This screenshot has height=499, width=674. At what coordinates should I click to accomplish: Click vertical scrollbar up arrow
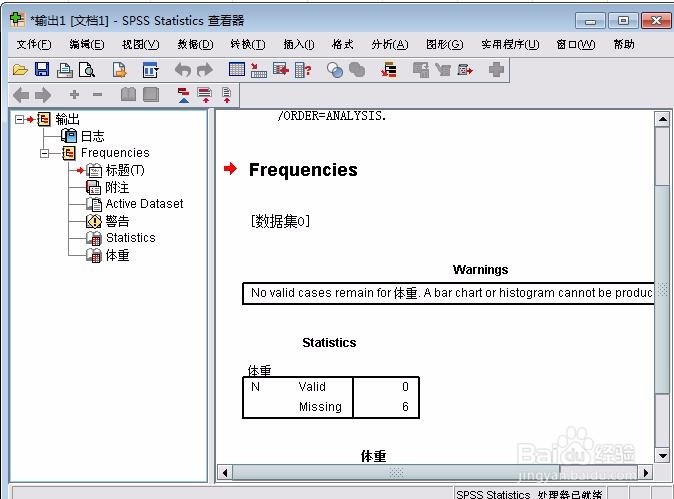pos(662,119)
